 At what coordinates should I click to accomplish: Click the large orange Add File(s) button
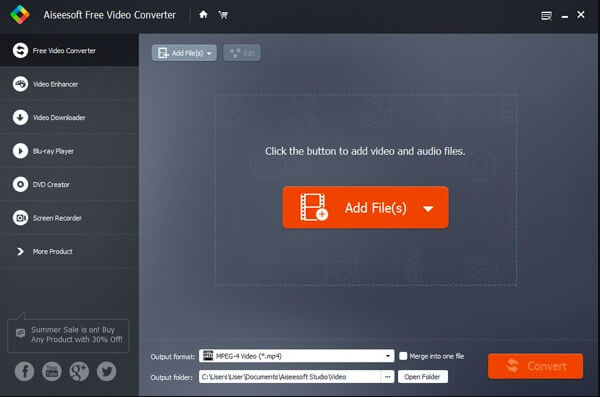pyautogui.click(x=365, y=207)
